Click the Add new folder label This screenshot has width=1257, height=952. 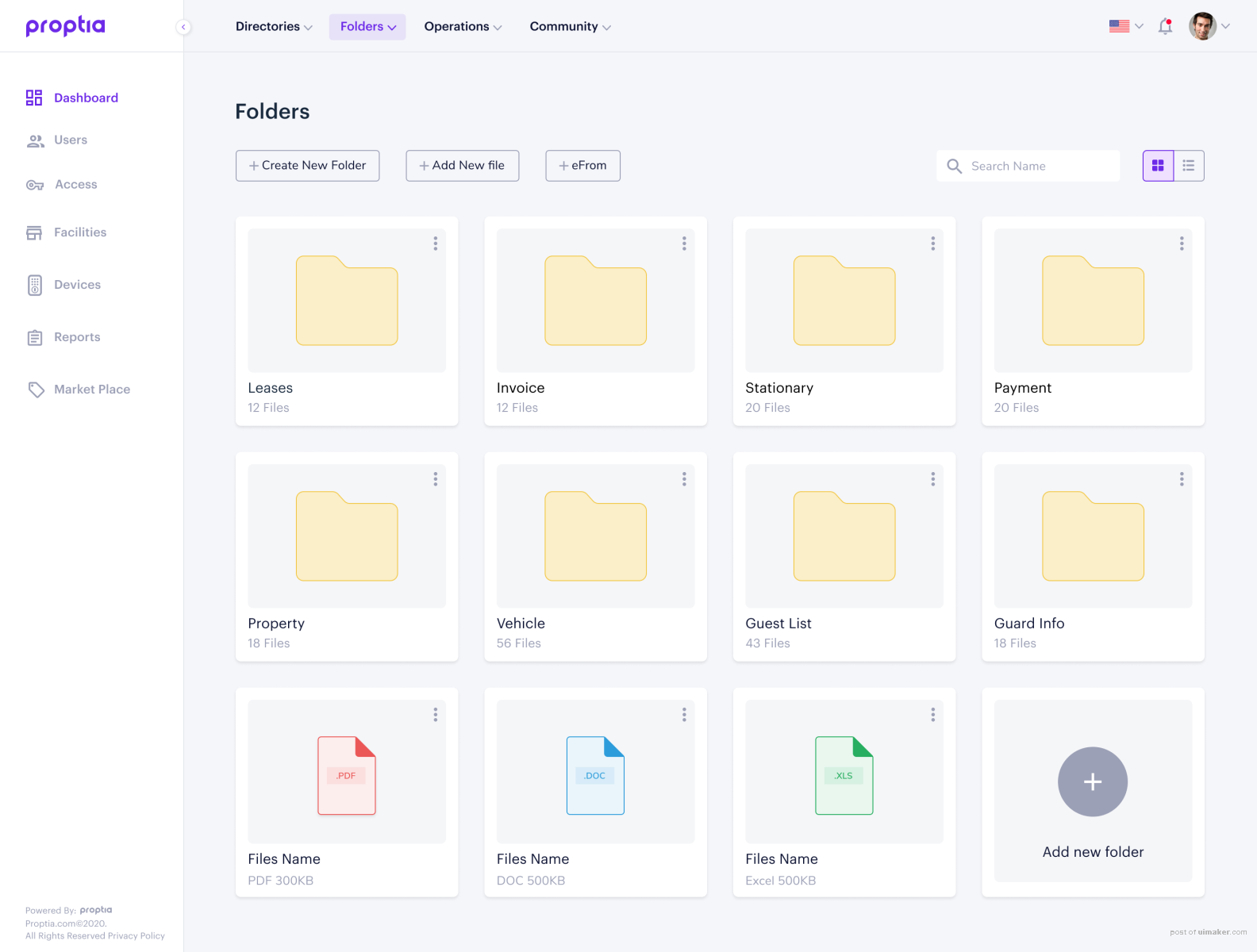click(1094, 851)
